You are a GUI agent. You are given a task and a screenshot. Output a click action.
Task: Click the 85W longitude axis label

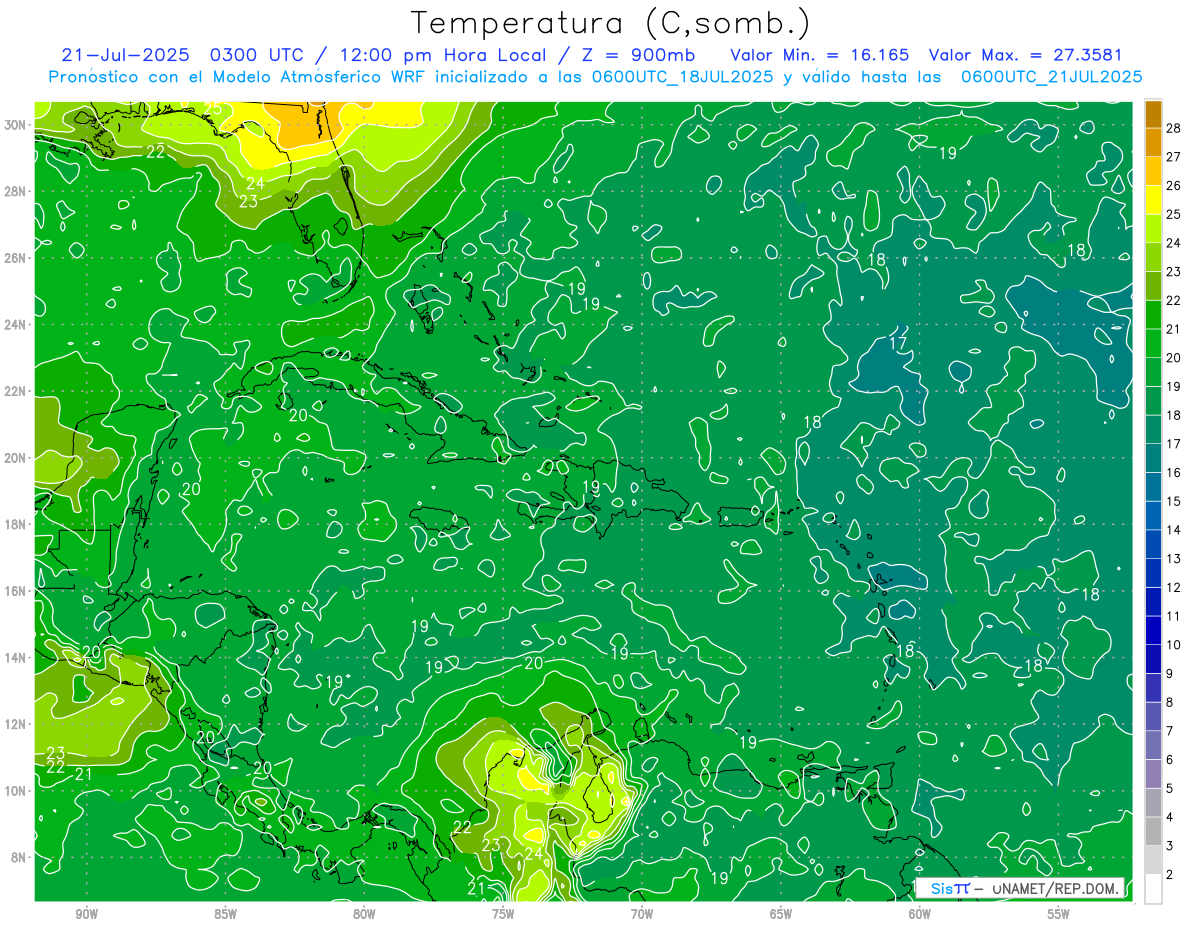coord(225,914)
